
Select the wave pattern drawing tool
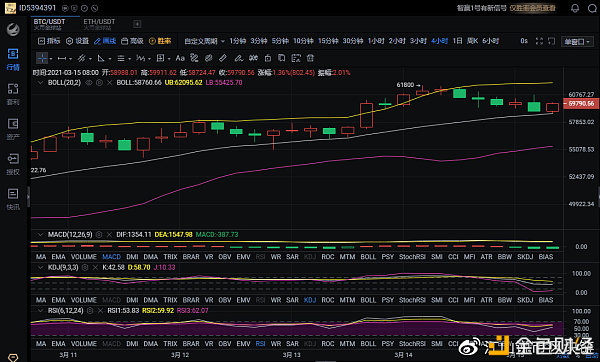tap(140, 58)
